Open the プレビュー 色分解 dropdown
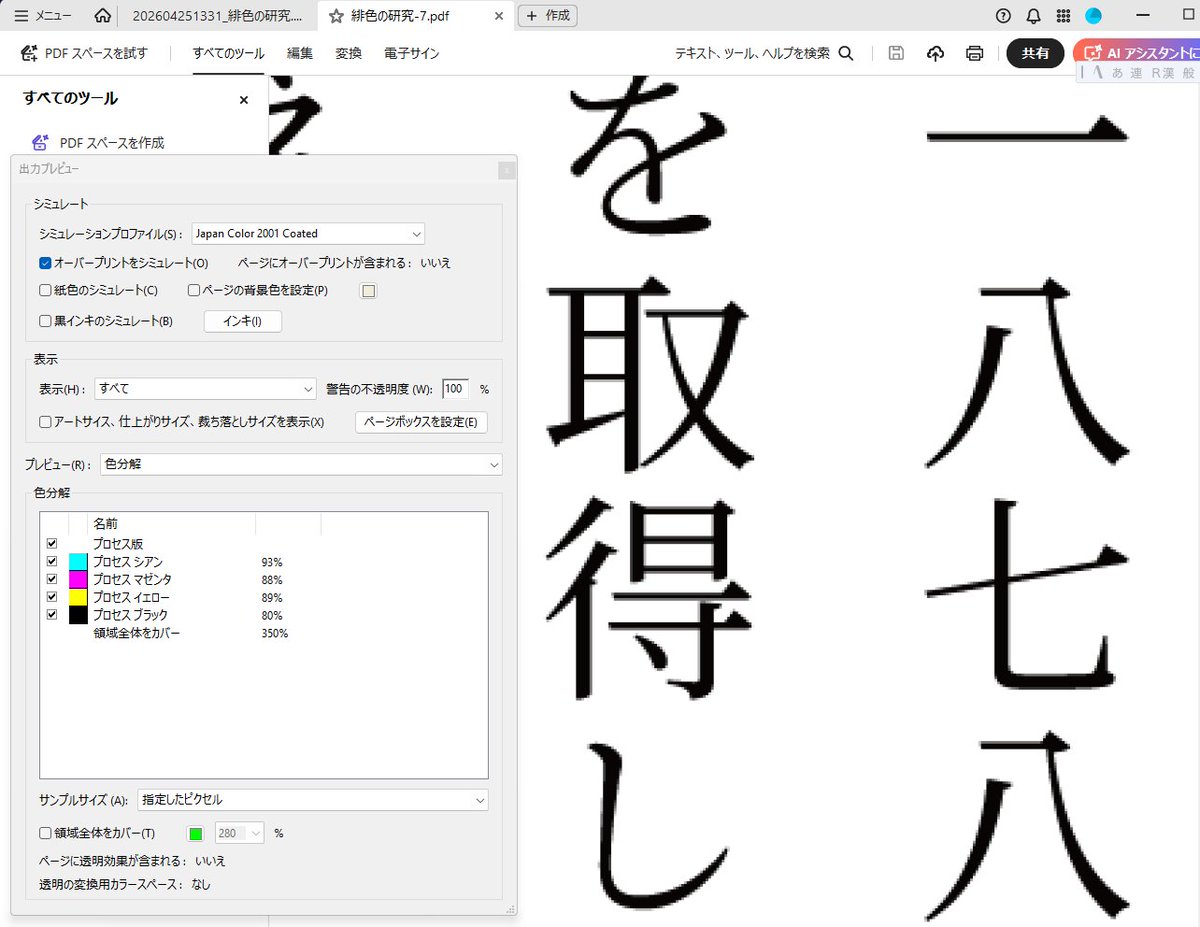1200x927 pixels. coord(301,465)
